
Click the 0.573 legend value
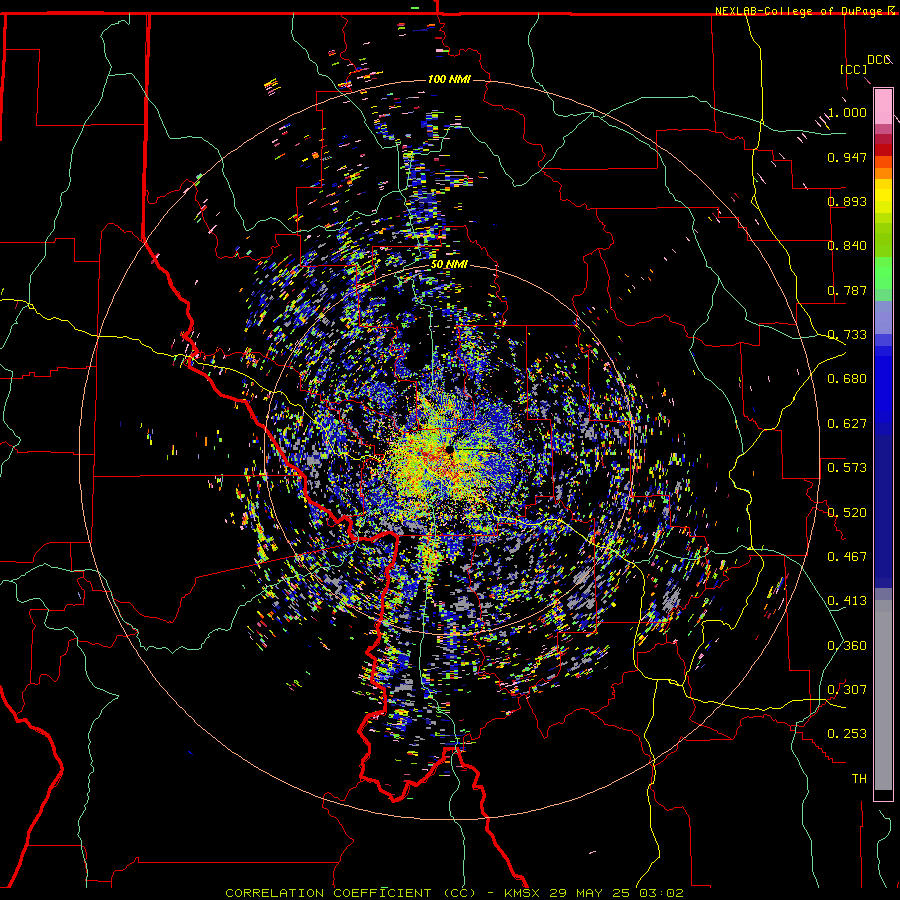[x=847, y=468]
